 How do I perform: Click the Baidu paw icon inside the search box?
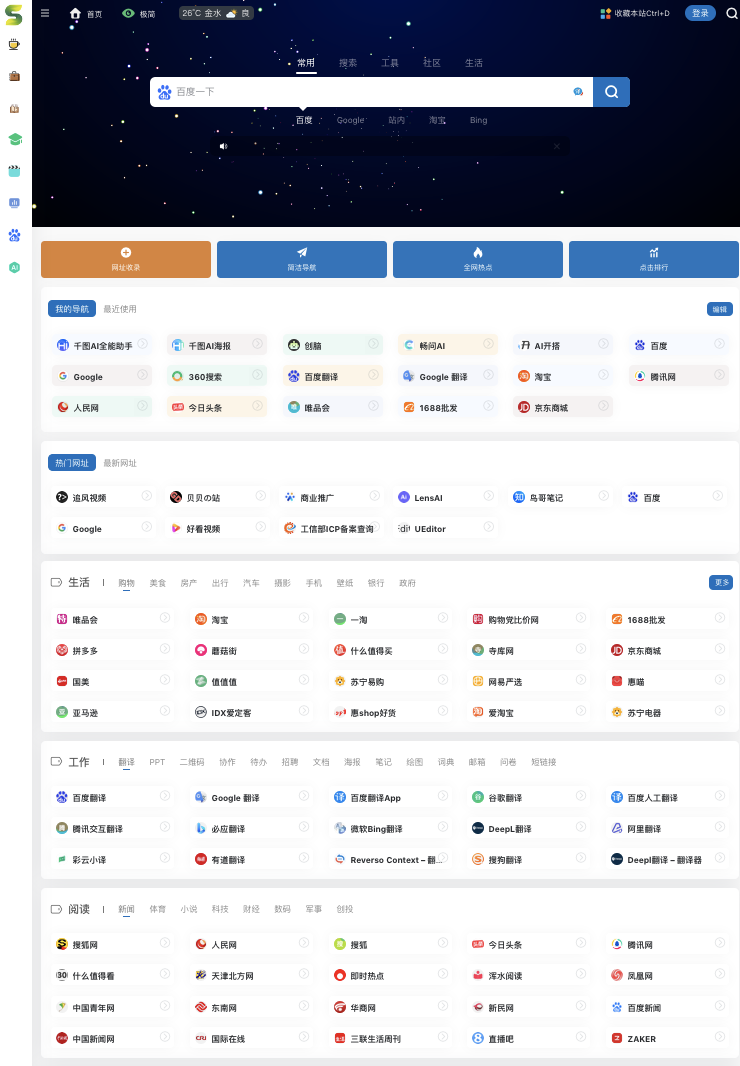[x=164, y=92]
